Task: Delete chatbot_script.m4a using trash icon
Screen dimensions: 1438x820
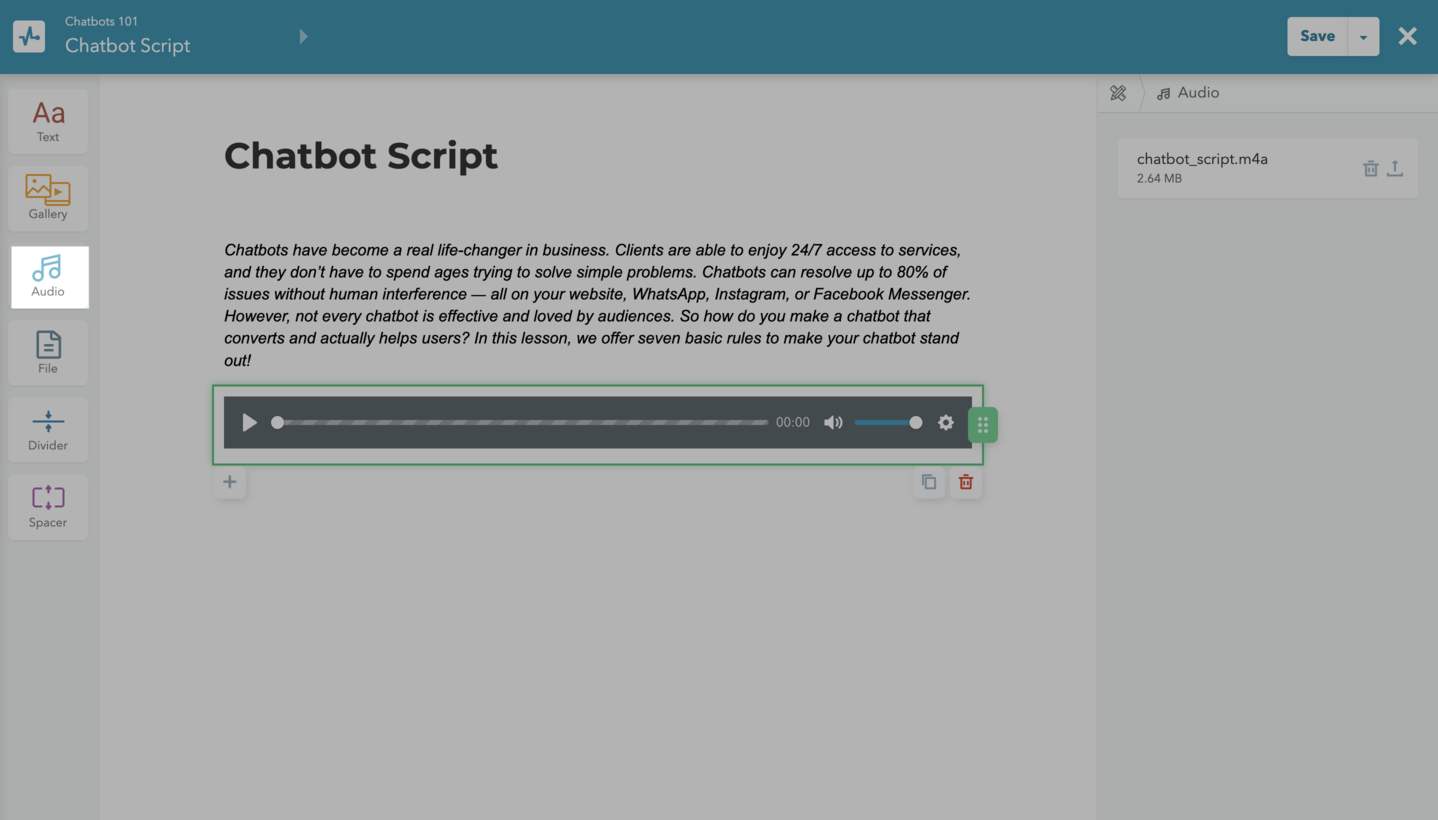Action: (1370, 169)
